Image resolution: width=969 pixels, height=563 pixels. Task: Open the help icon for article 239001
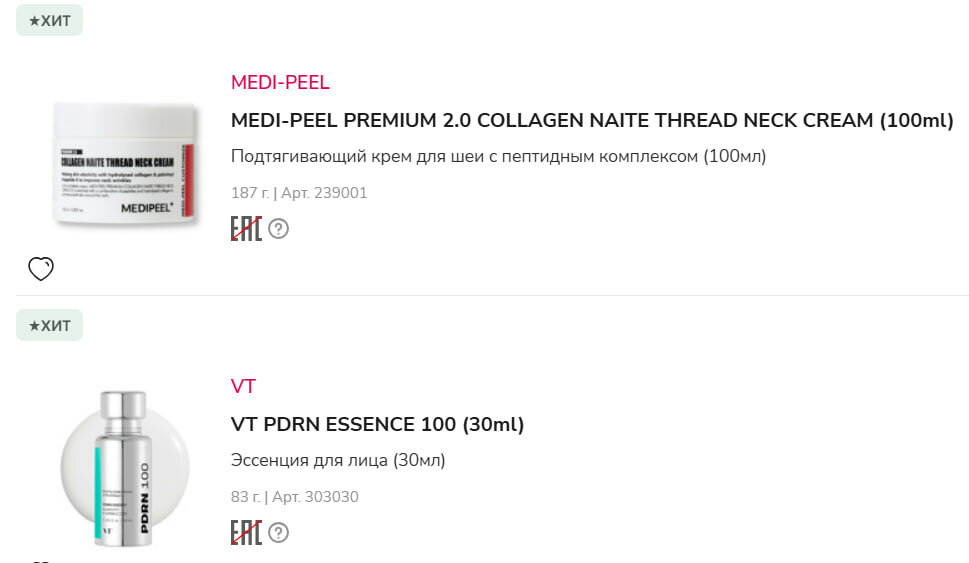click(279, 229)
